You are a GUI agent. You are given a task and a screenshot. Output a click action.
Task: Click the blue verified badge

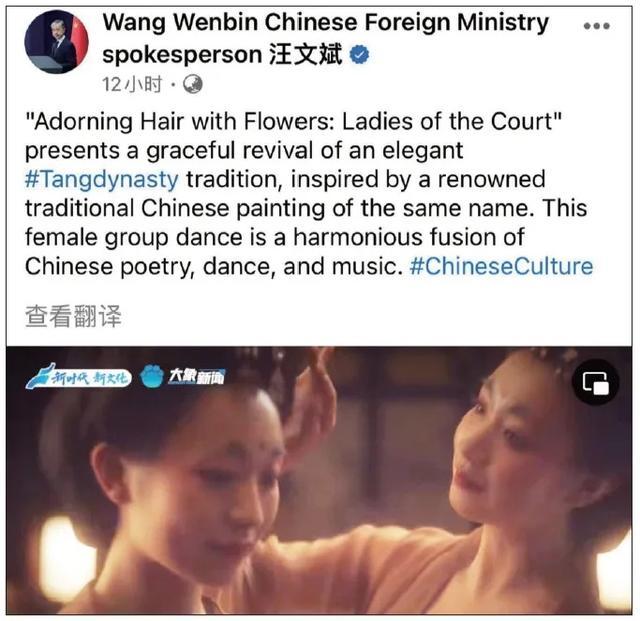click(x=359, y=55)
